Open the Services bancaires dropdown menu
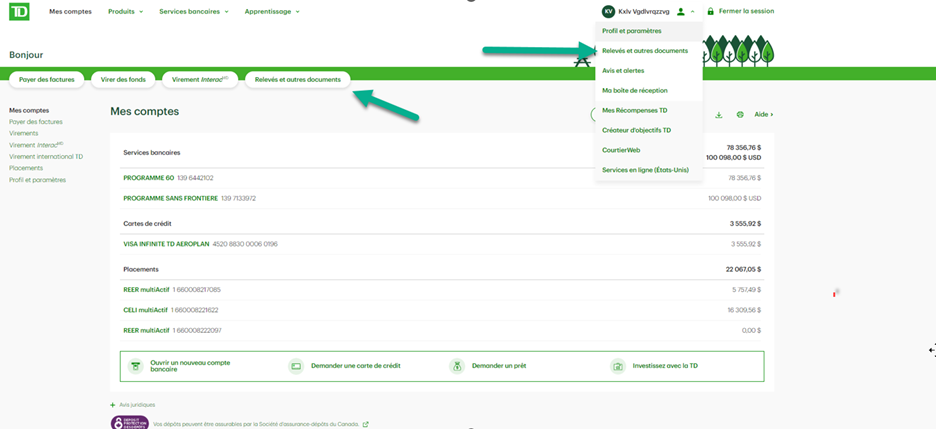Viewport: 936px width, 429px height. pyautogui.click(x=194, y=11)
